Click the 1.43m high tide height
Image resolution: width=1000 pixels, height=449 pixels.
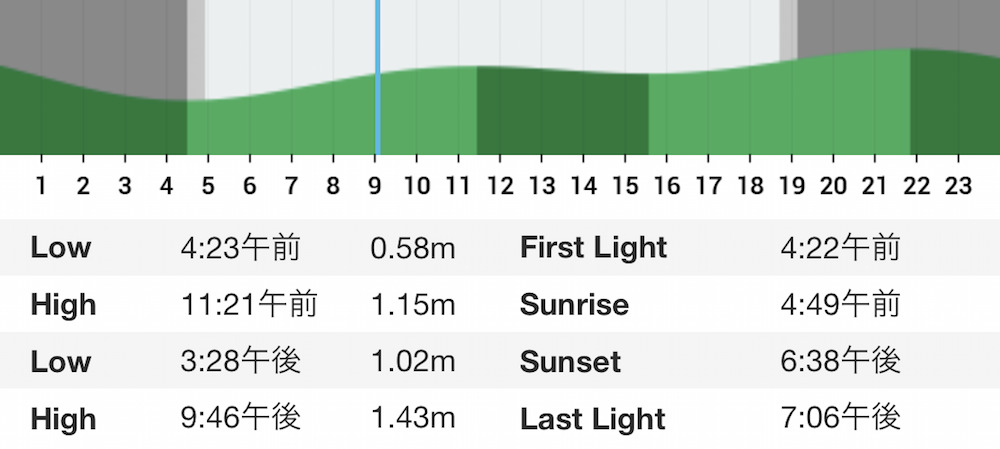(x=413, y=419)
